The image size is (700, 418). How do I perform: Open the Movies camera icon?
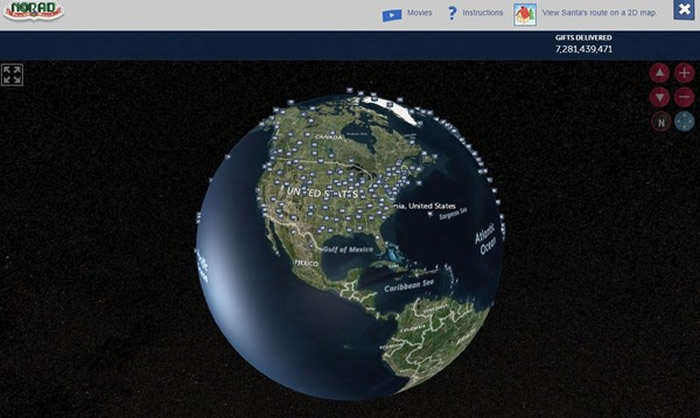(x=392, y=15)
